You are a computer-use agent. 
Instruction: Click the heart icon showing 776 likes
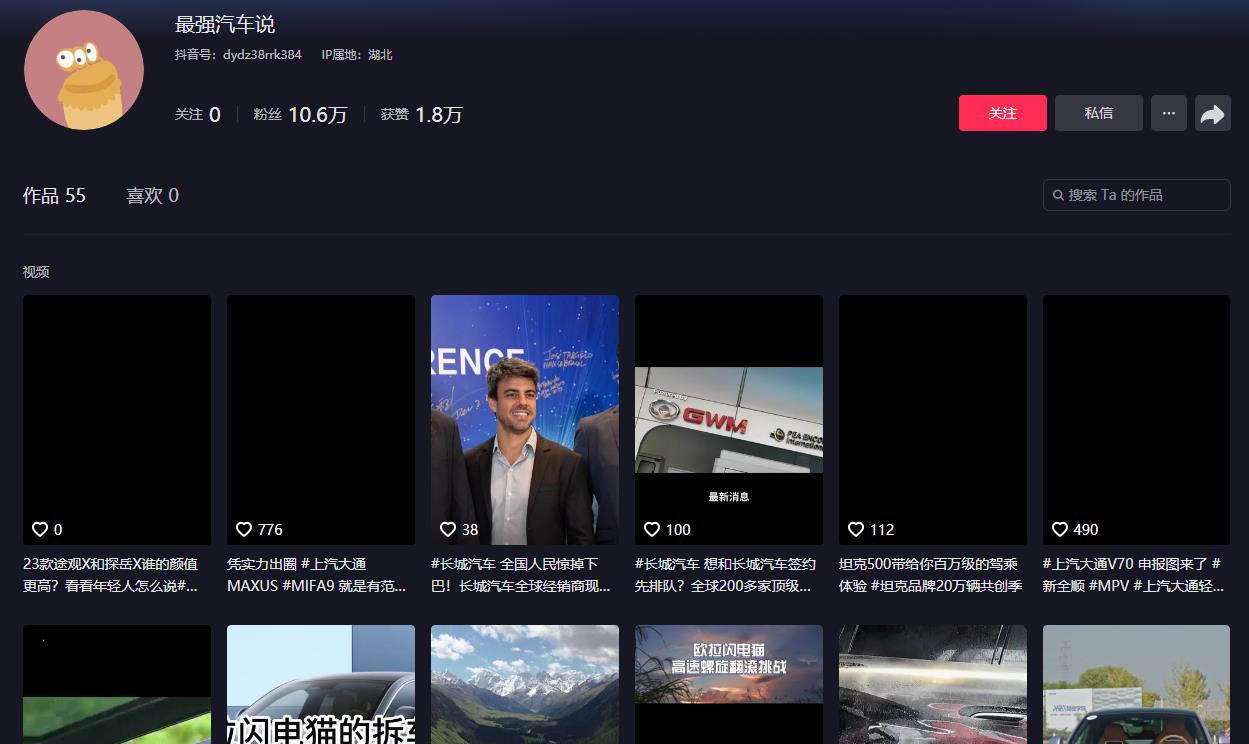tap(244, 529)
